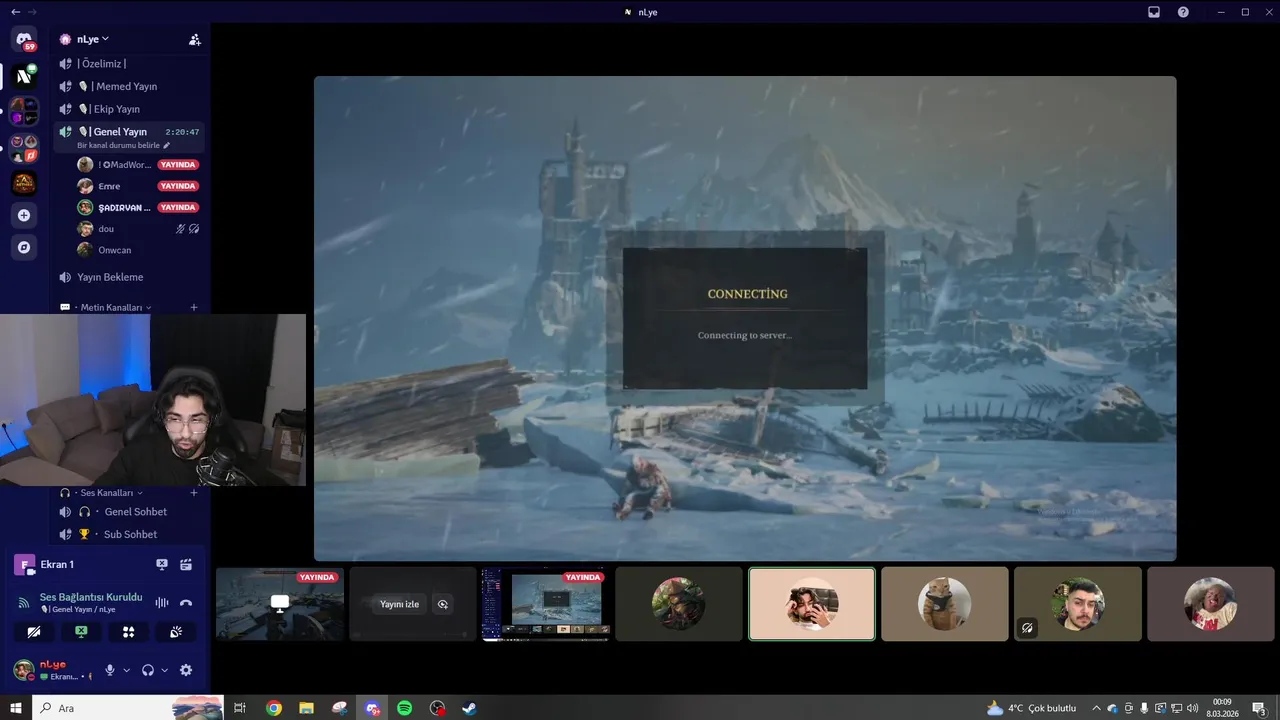The image size is (1280, 720).
Task: Click Bir kanal durumu belirle text
Action: pyautogui.click(x=118, y=145)
